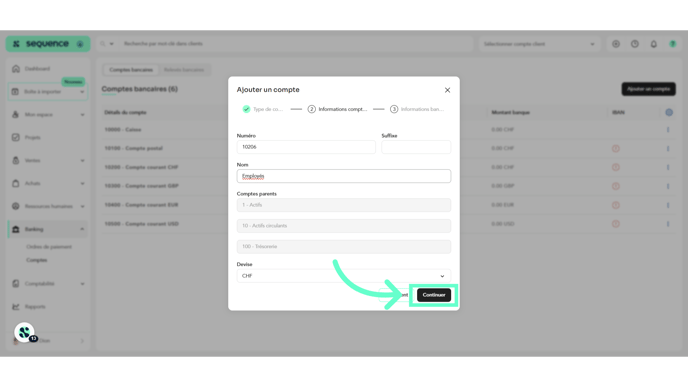This screenshot has height=387, width=688.
Task: Click the empty Suffixe input field
Action: [x=416, y=147]
